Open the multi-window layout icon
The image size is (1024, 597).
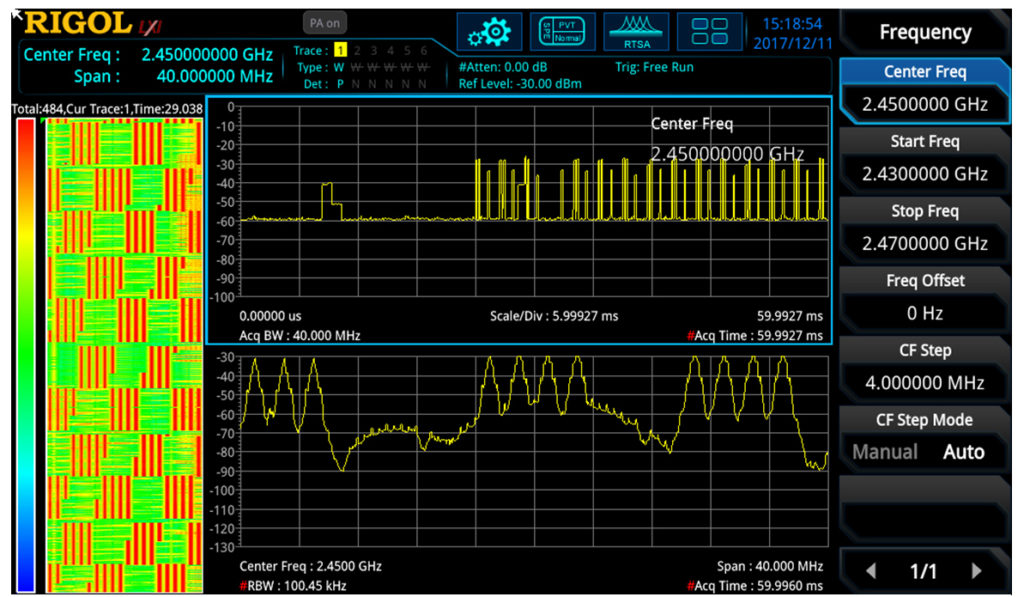tap(710, 31)
